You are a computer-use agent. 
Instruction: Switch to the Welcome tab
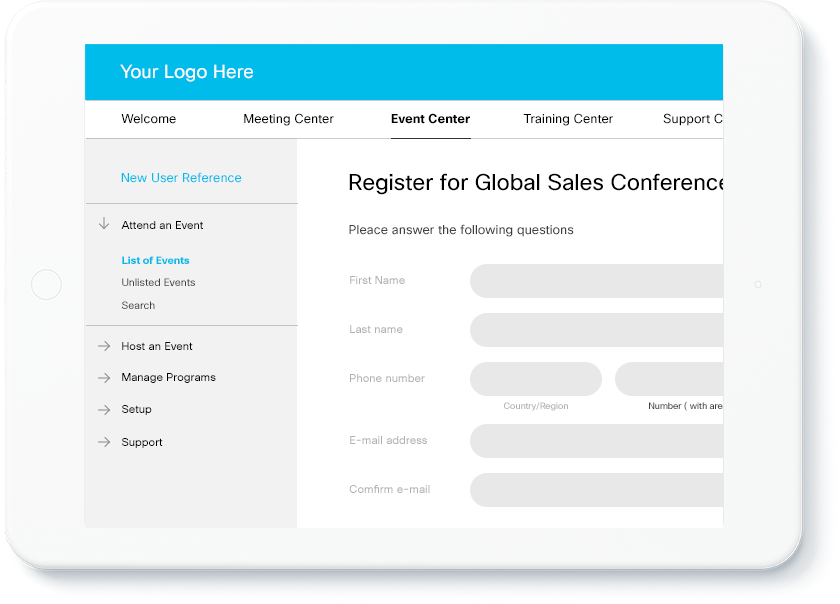click(x=148, y=118)
